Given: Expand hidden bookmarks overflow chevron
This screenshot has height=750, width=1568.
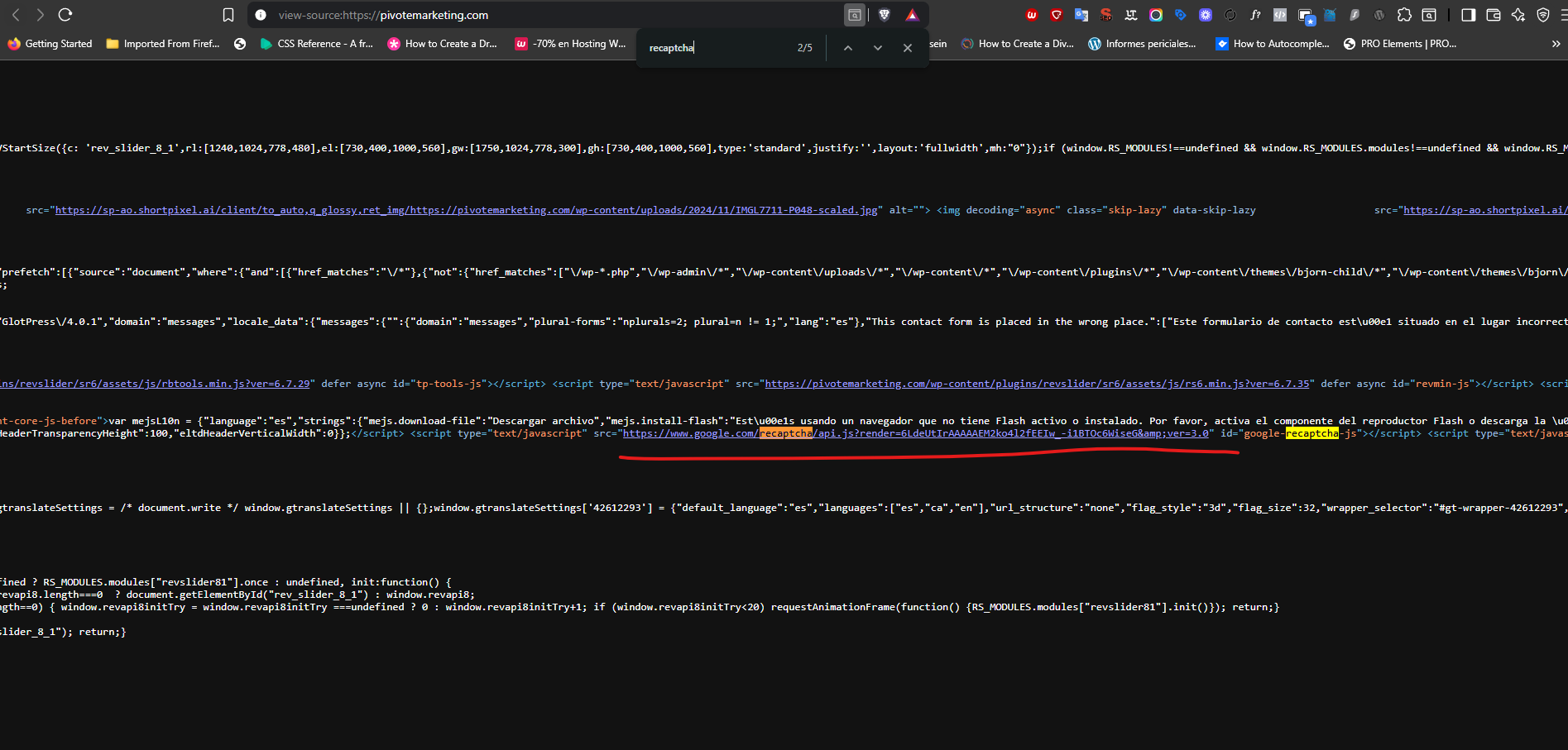Looking at the screenshot, I should (1556, 44).
